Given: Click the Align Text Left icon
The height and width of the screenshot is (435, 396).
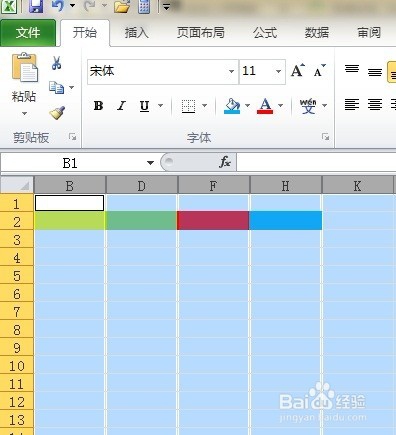Looking at the screenshot, I should pos(352,105).
